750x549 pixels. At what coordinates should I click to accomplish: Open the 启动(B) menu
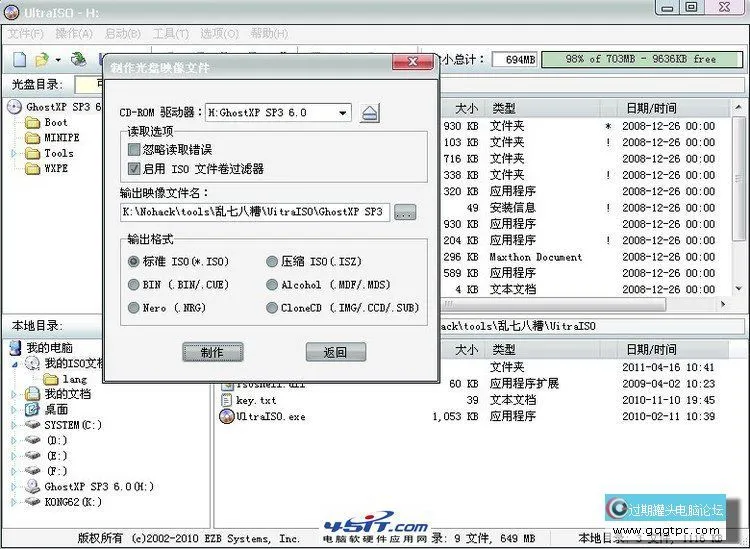tap(122, 33)
